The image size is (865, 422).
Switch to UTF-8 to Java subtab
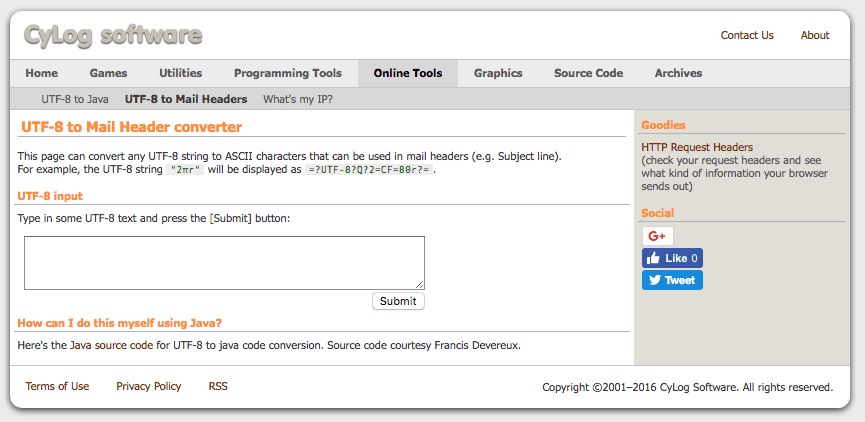(x=75, y=99)
